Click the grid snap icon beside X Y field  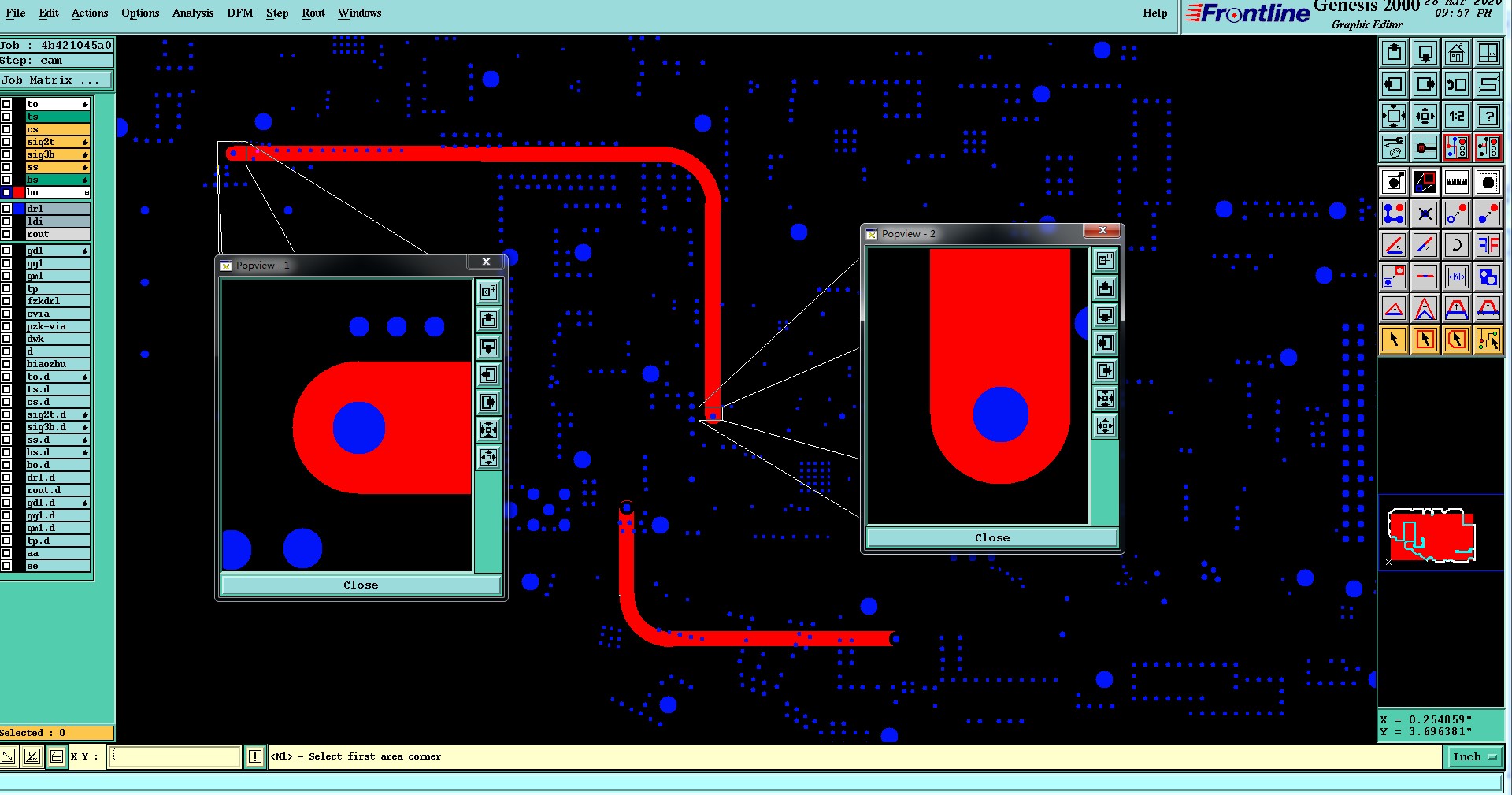(57, 756)
